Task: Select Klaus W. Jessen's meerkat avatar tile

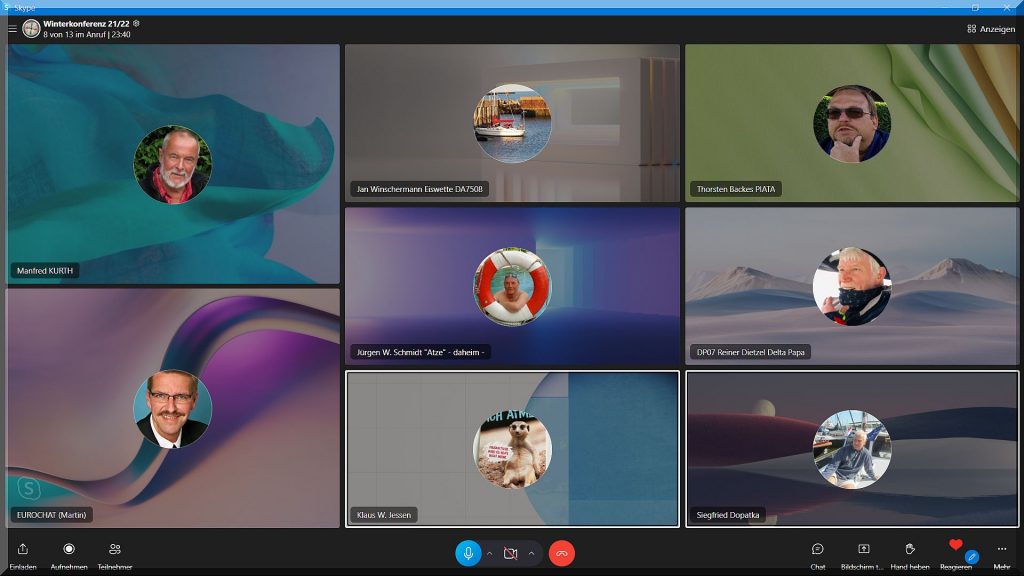Action: click(x=512, y=448)
